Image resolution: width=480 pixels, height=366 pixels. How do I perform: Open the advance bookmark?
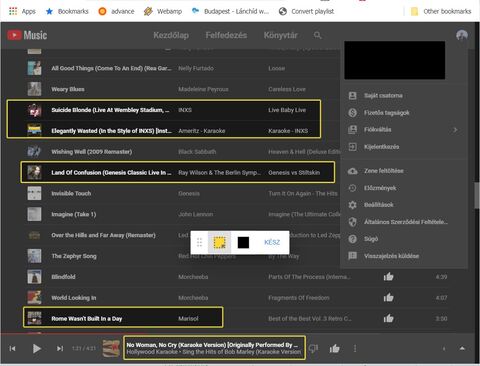[x=116, y=11]
